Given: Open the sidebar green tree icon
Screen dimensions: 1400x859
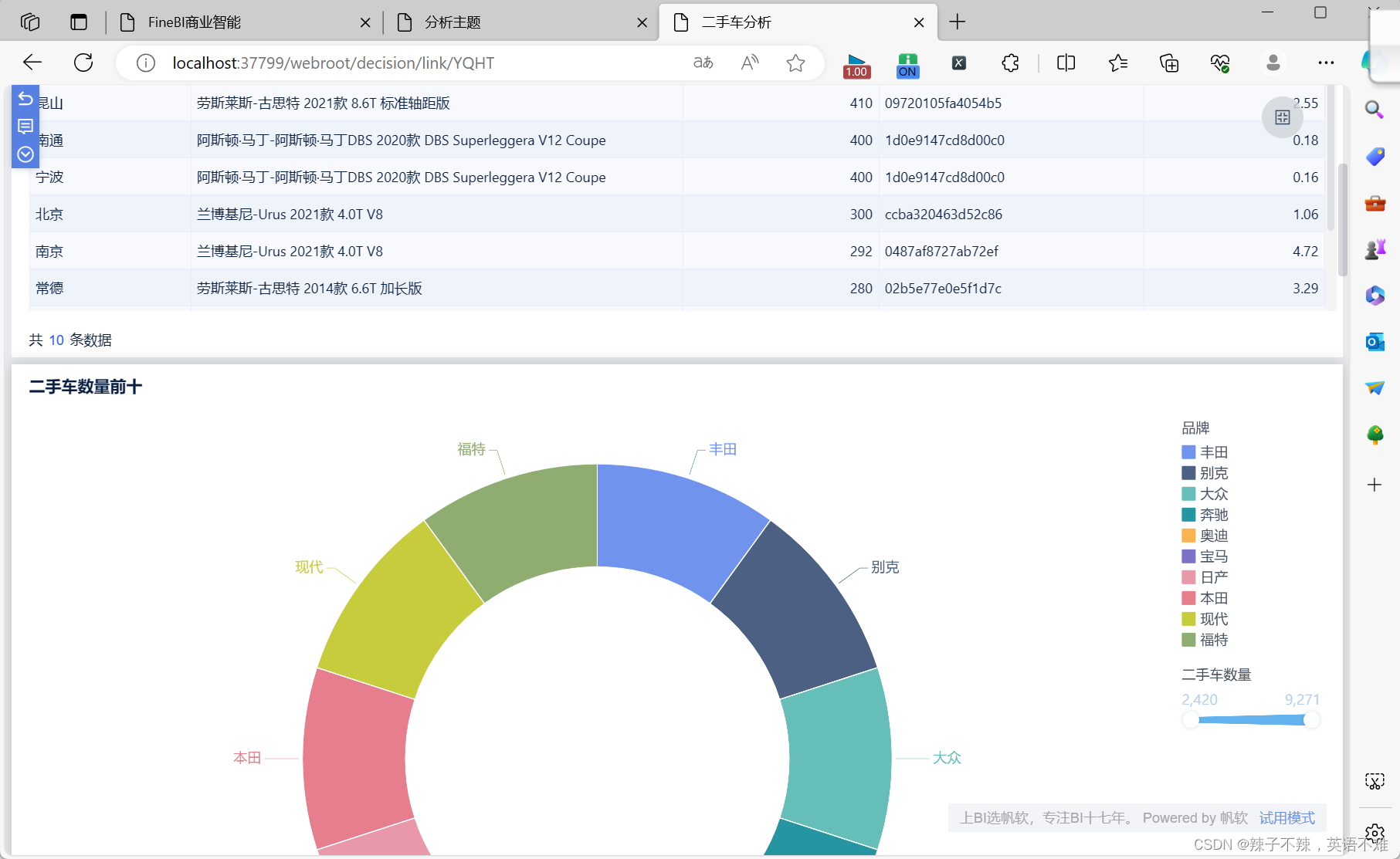Looking at the screenshot, I should (x=1375, y=435).
